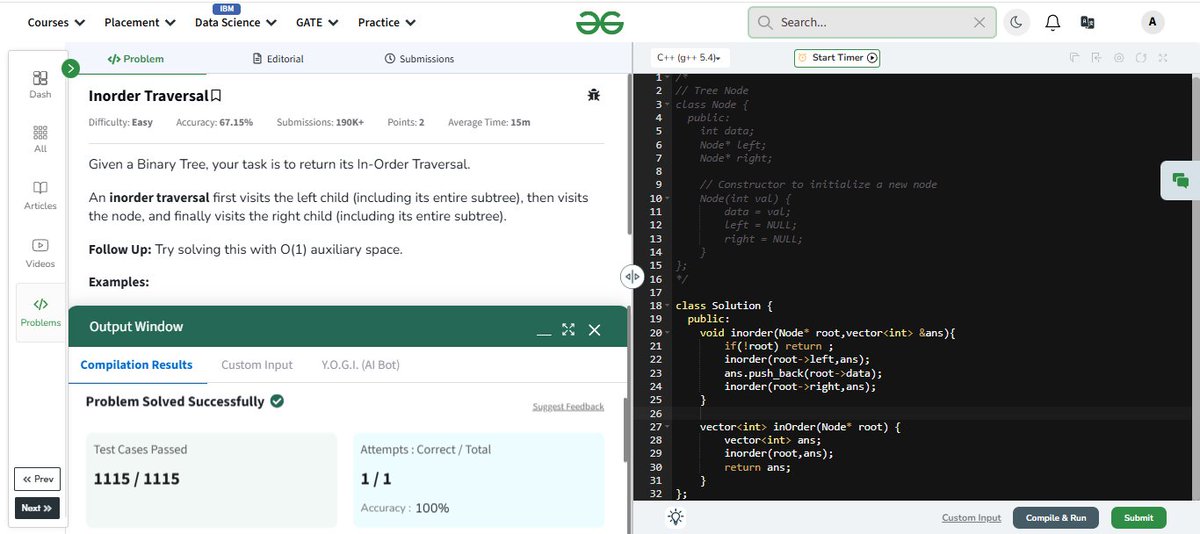Switch to the Editorial tab

tap(278, 59)
